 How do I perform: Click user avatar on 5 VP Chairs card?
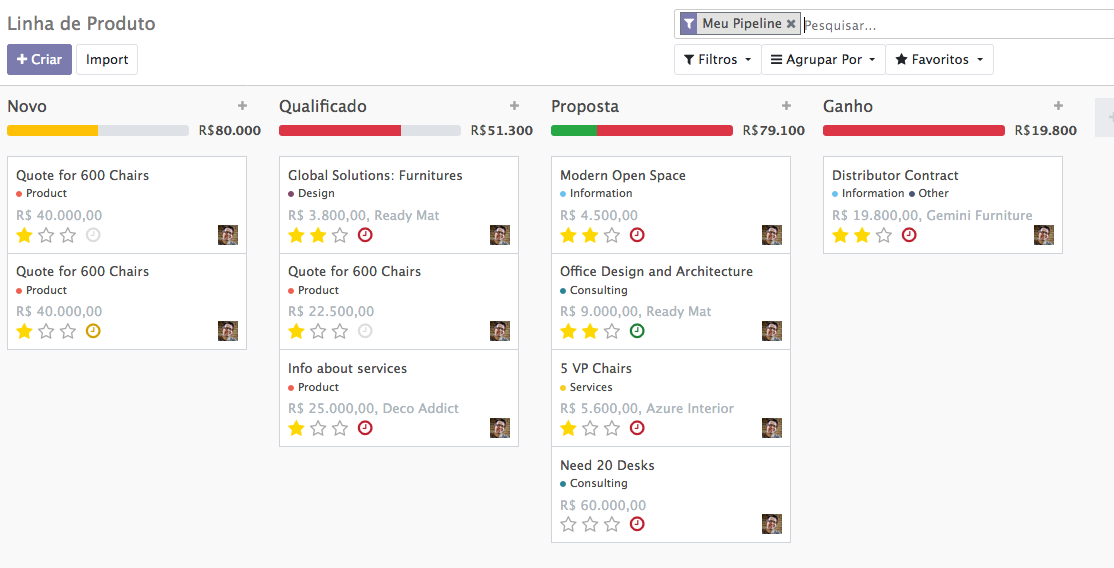pyautogui.click(x=772, y=428)
